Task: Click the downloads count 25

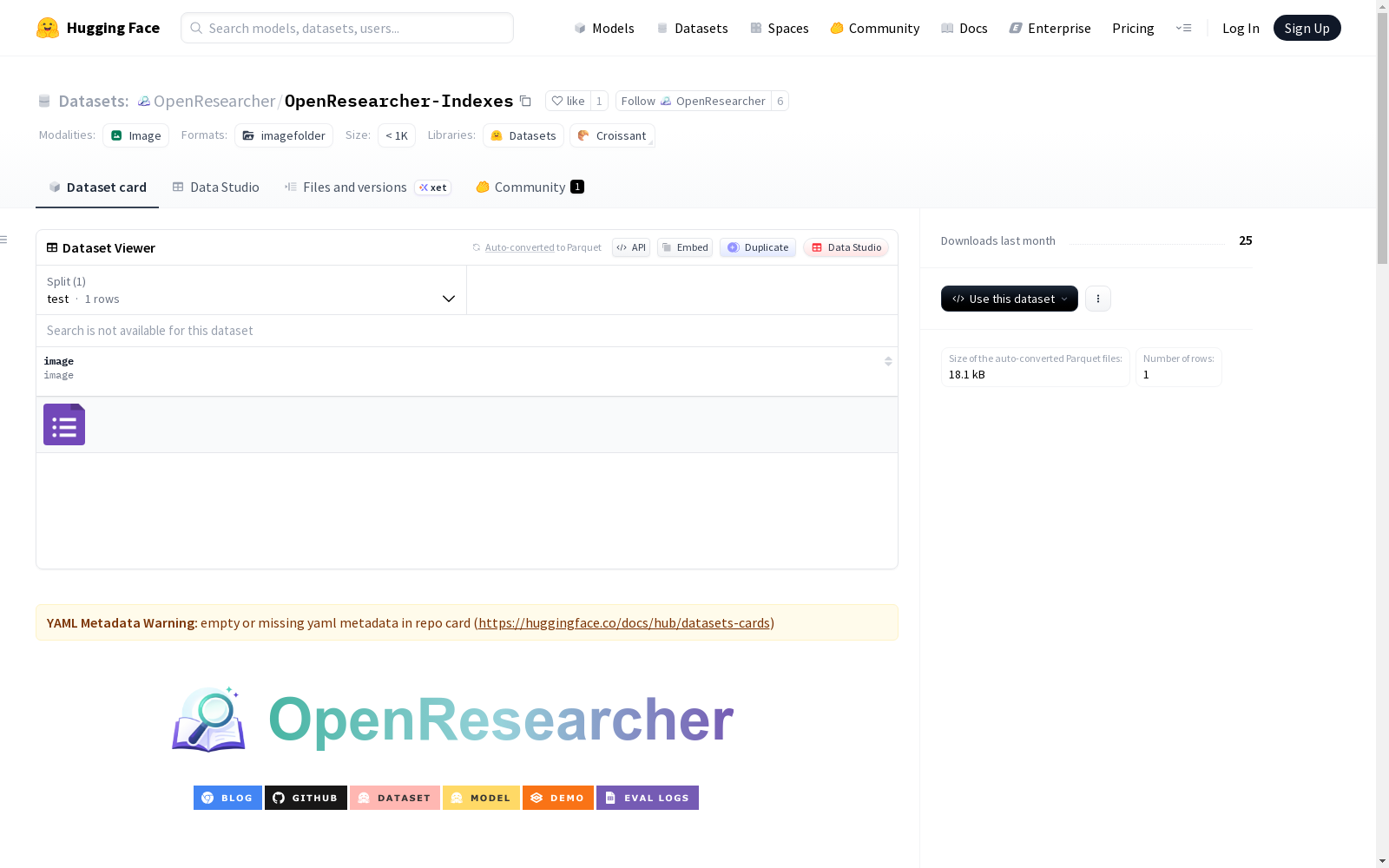Action: 1246,240
